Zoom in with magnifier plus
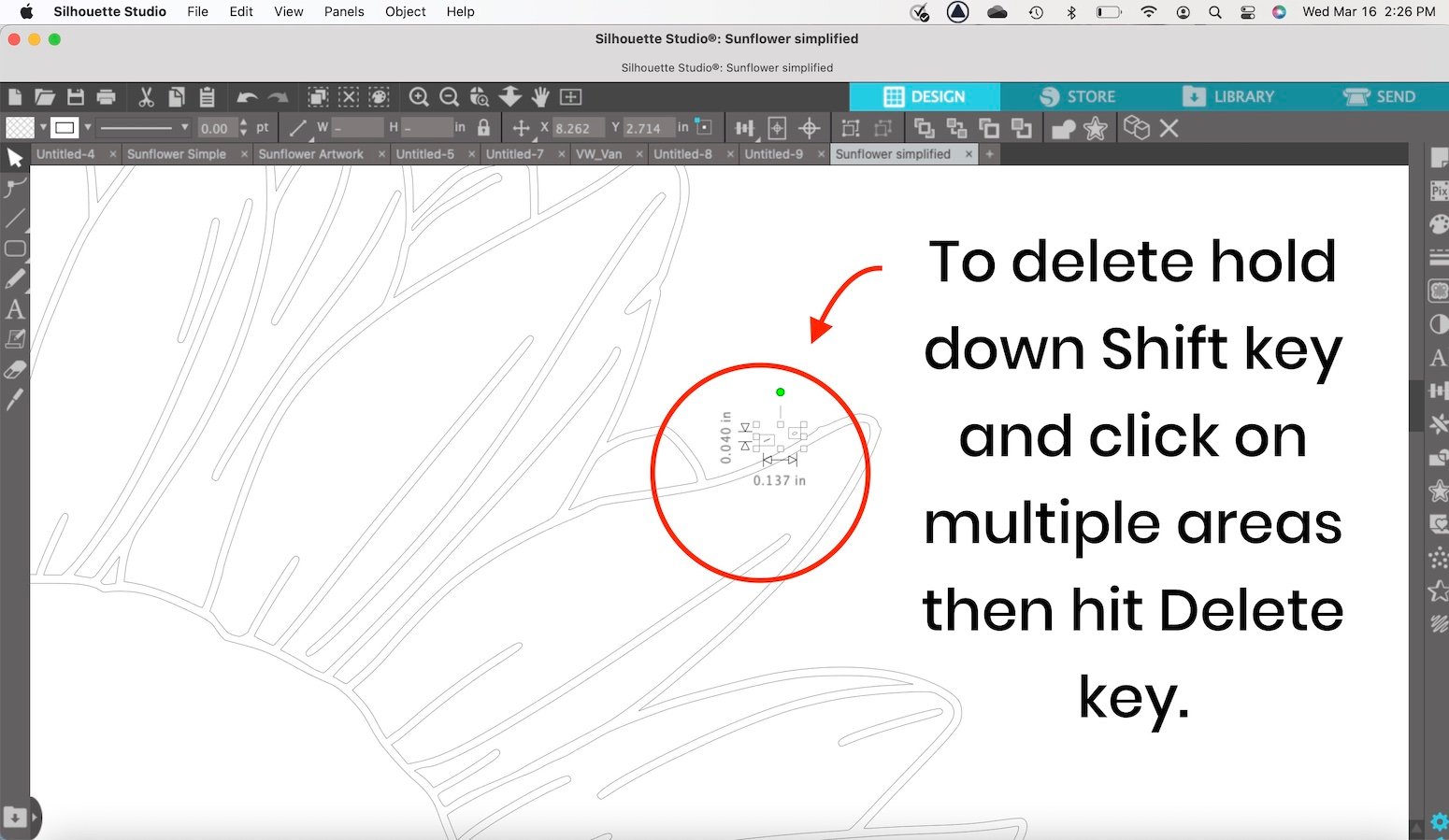 419,96
